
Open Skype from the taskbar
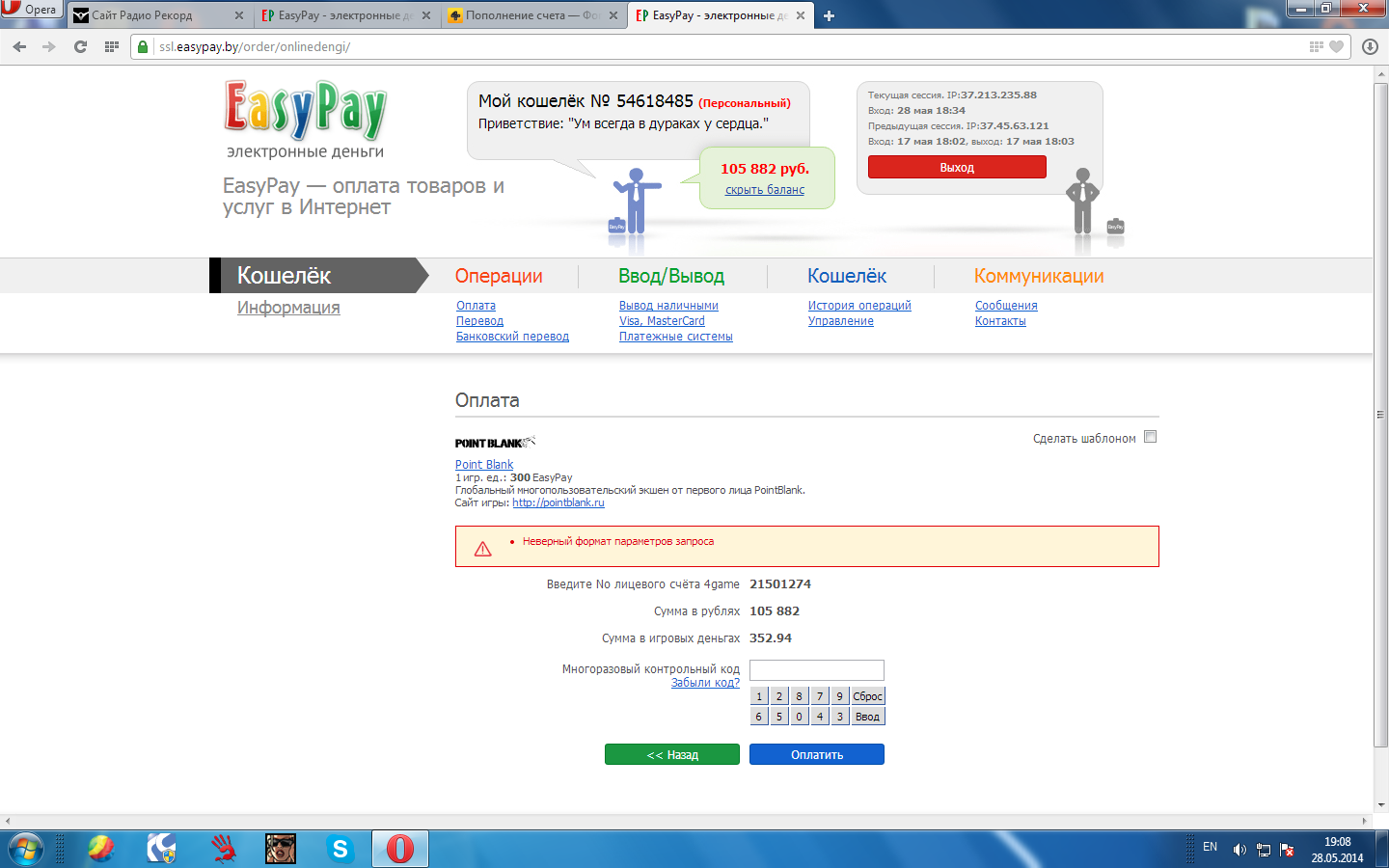[x=340, y=849]
